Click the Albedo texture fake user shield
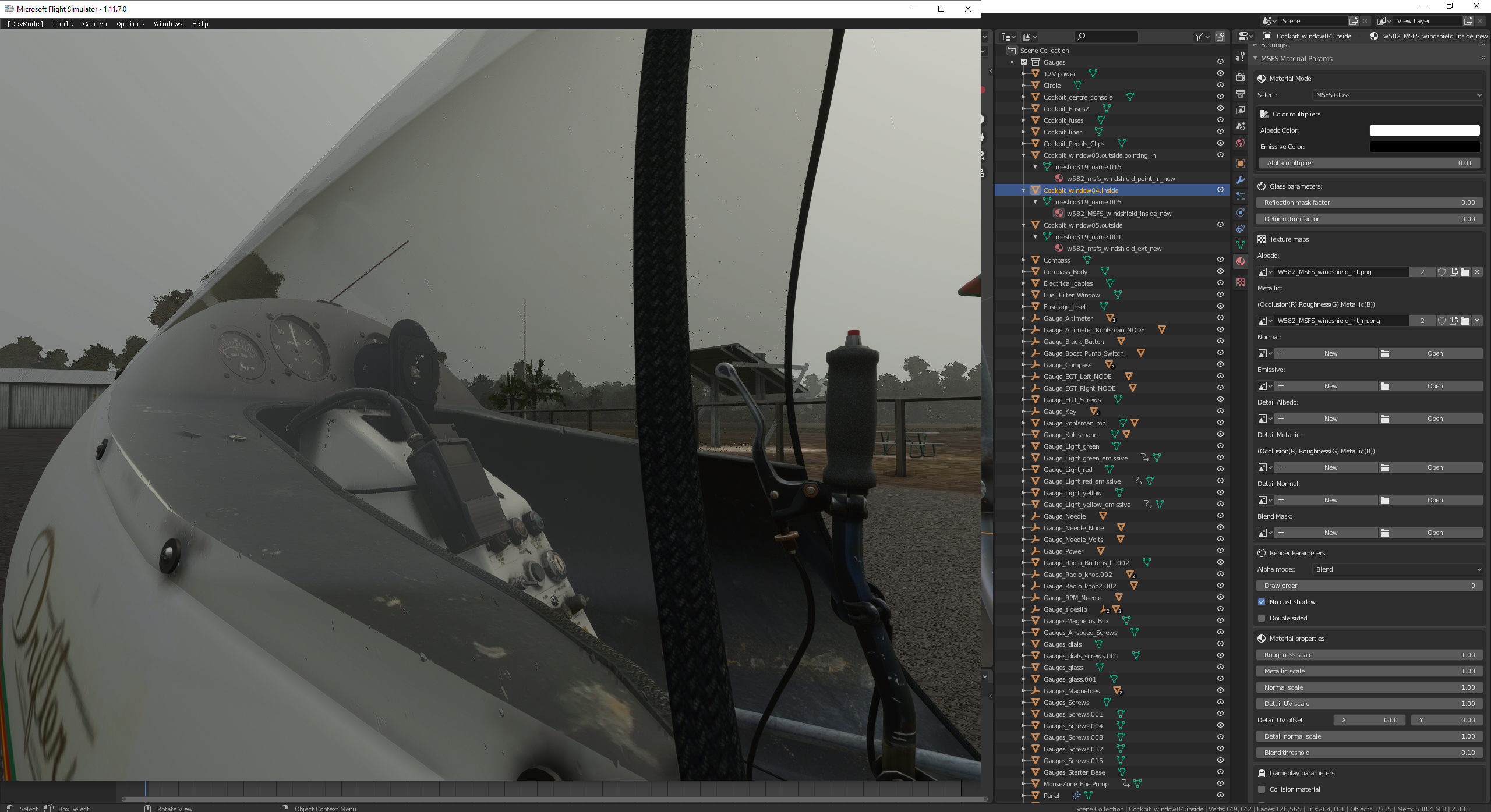Viewport: 1491px width, 812px height. (x=1442, y=272)
